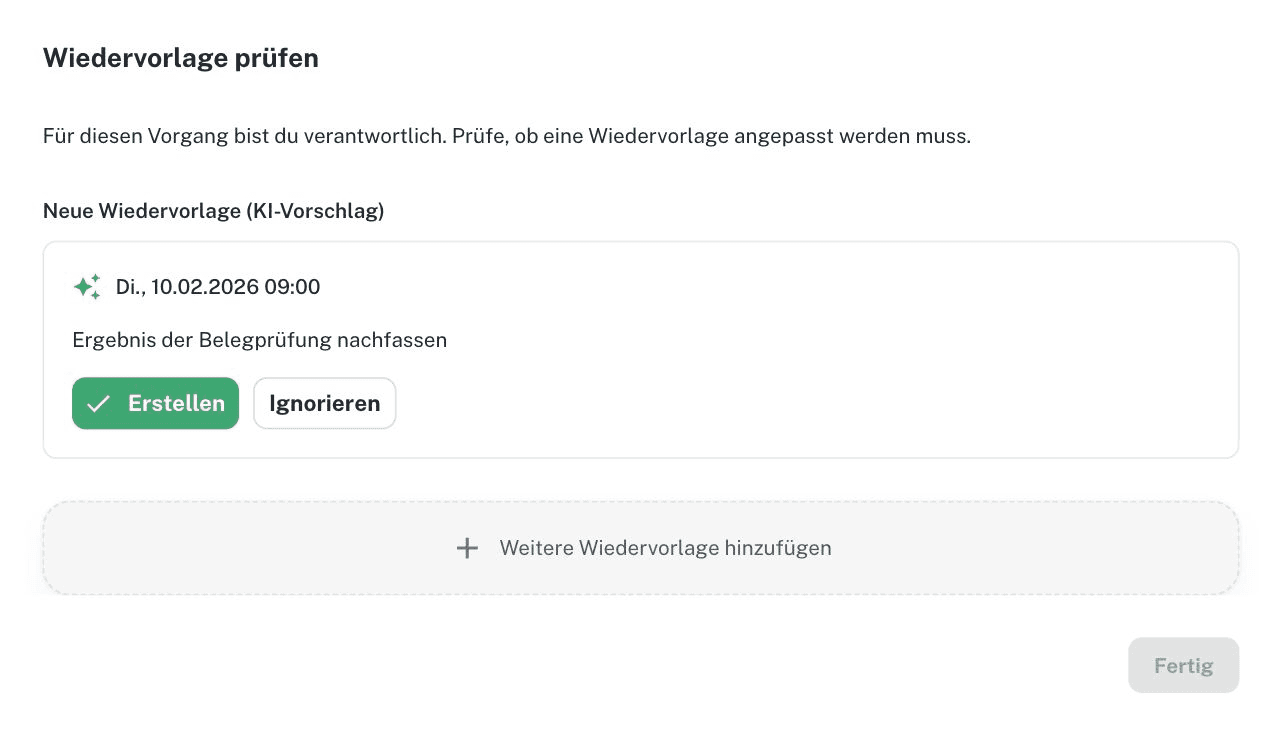This screenshot has height=743, width=1286.
Task: Click the Neue Wiedervorlage (KI-Vorschlag) label
Action: click(x=213, y=211)
